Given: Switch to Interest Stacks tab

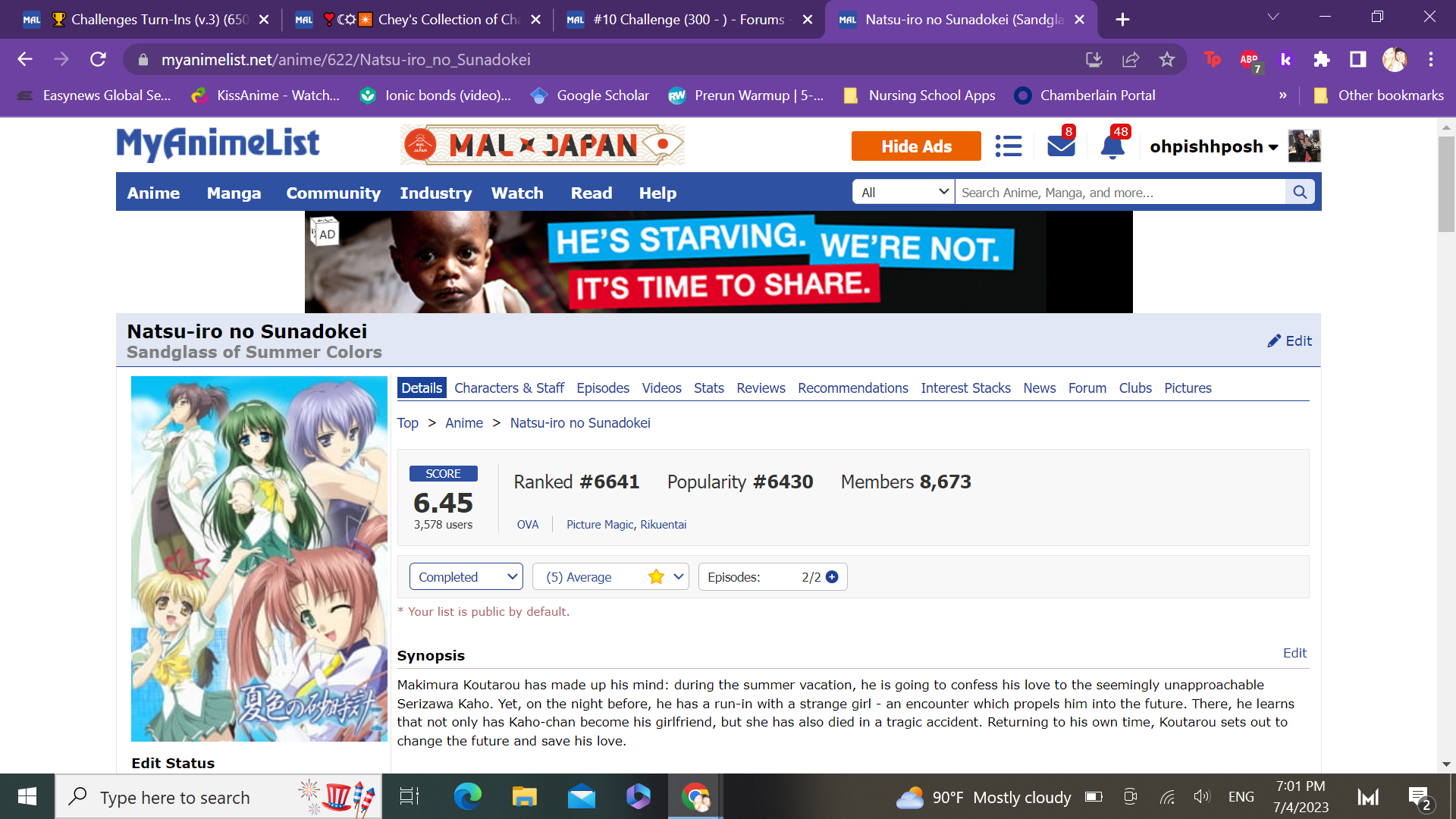Looking at the screenshot, I should click(965, 388).
